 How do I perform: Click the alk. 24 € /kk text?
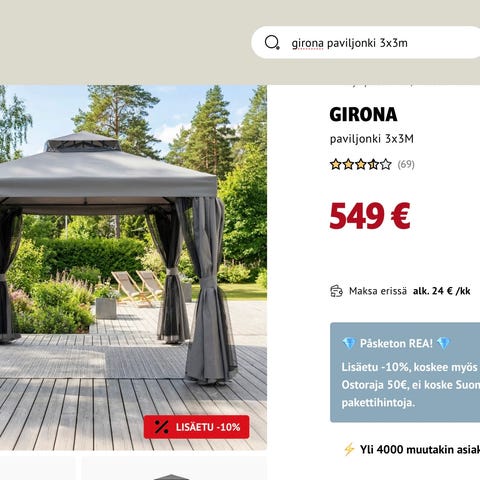(442, 291)
